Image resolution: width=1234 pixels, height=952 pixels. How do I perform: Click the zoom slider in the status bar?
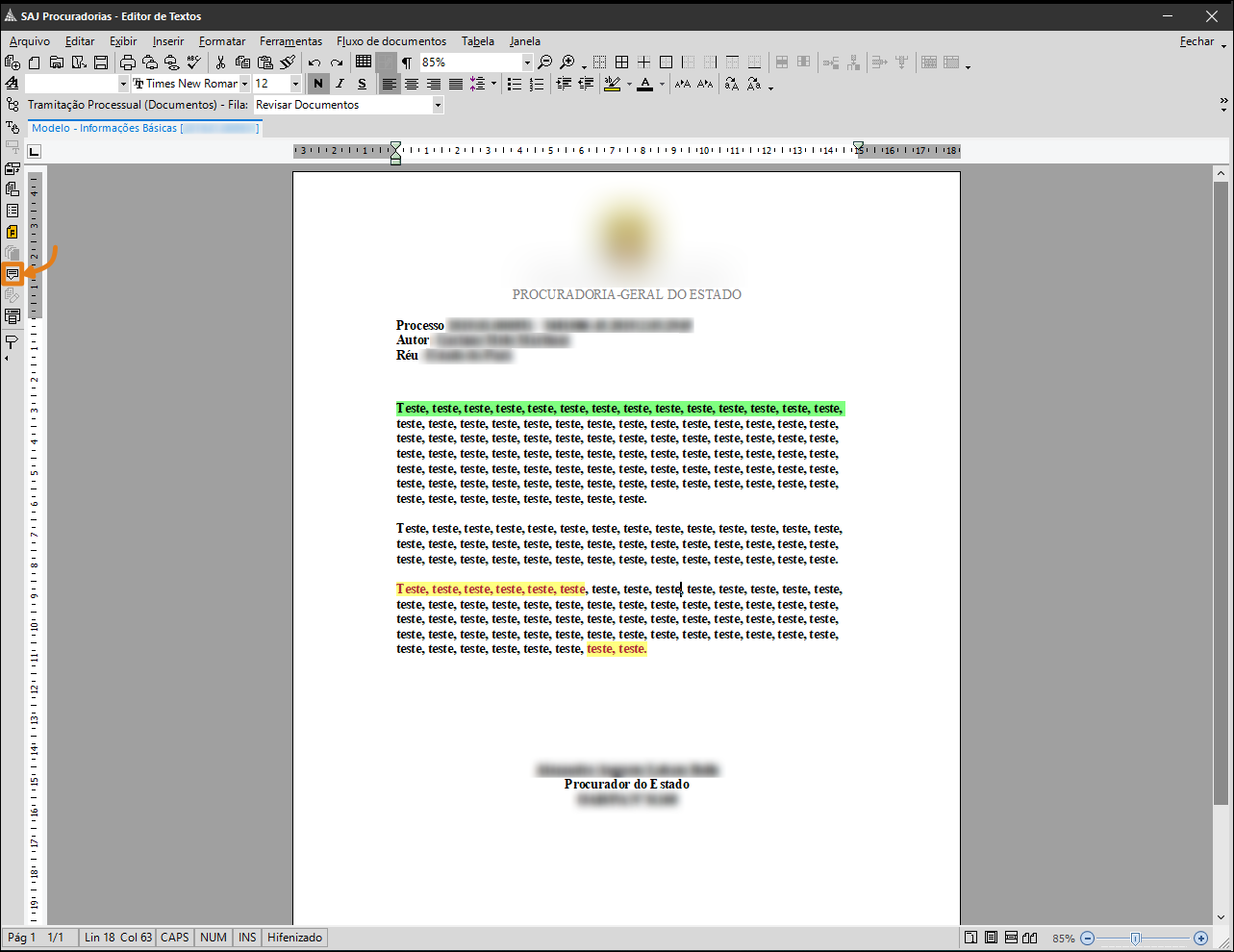click(x=1136, y=939)
